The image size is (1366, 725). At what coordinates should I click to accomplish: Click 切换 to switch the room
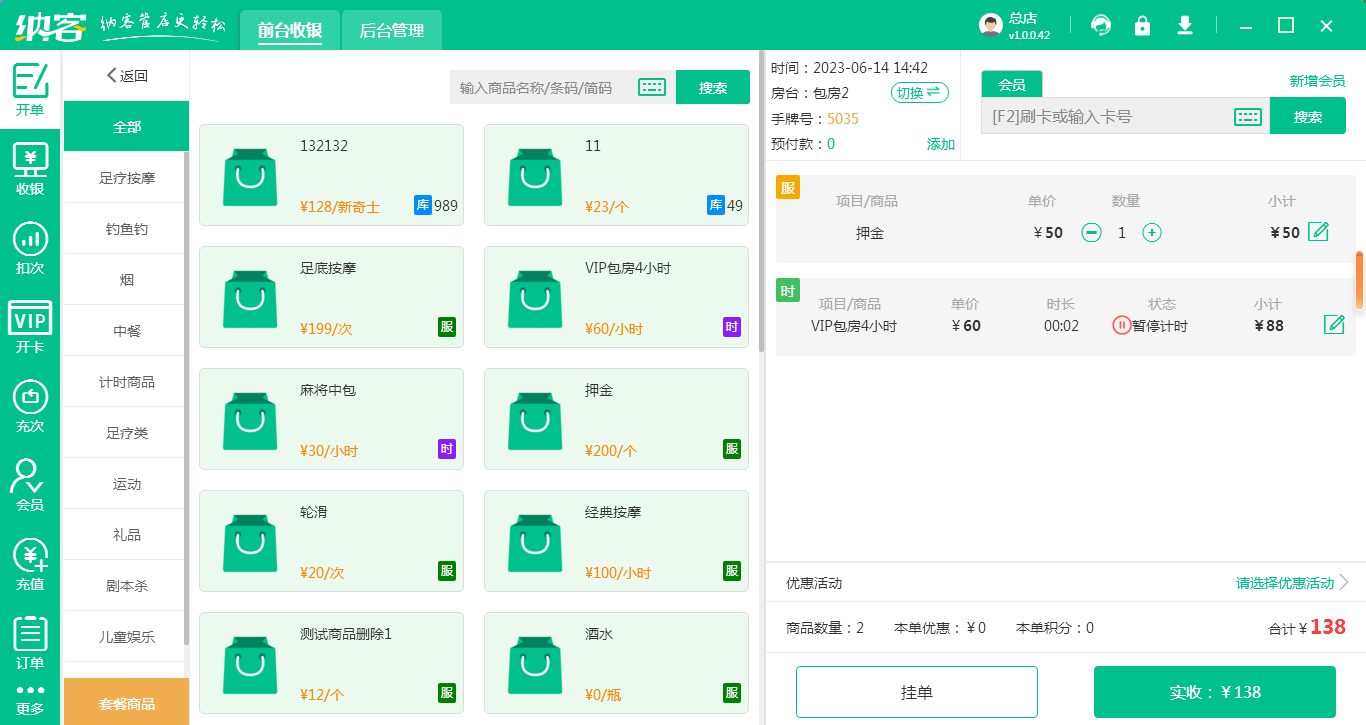(x=919, y=92)
